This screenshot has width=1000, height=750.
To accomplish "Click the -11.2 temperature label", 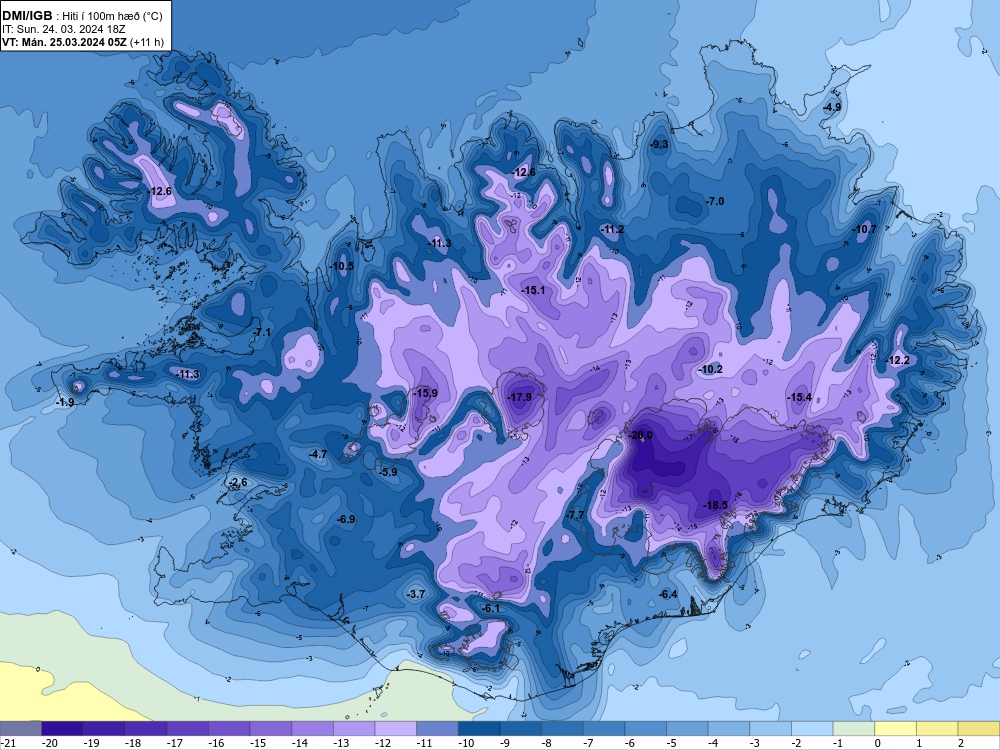I will [x=612, y=229].
